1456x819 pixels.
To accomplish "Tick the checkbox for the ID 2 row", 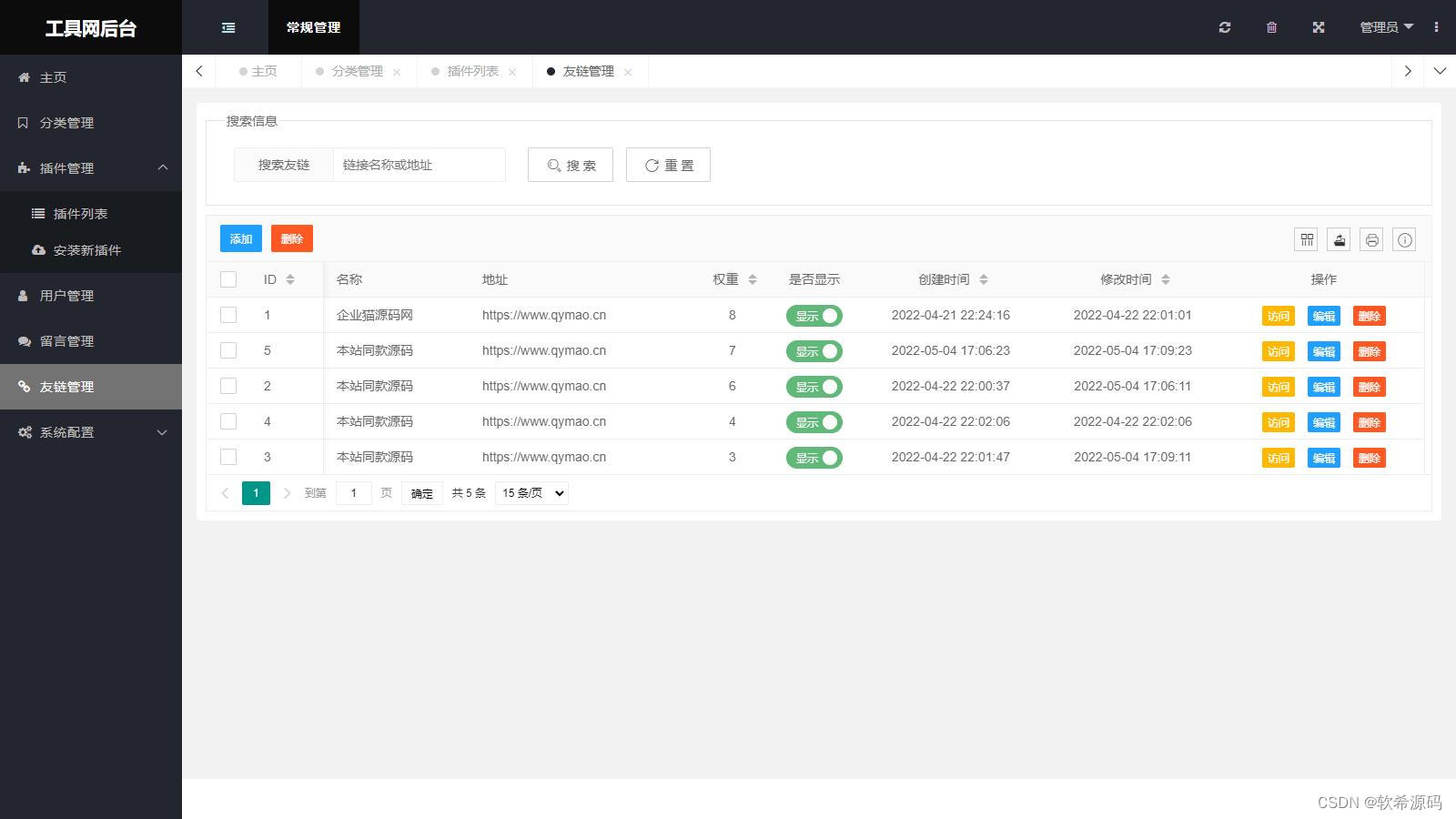I will [x=228, y=386].
